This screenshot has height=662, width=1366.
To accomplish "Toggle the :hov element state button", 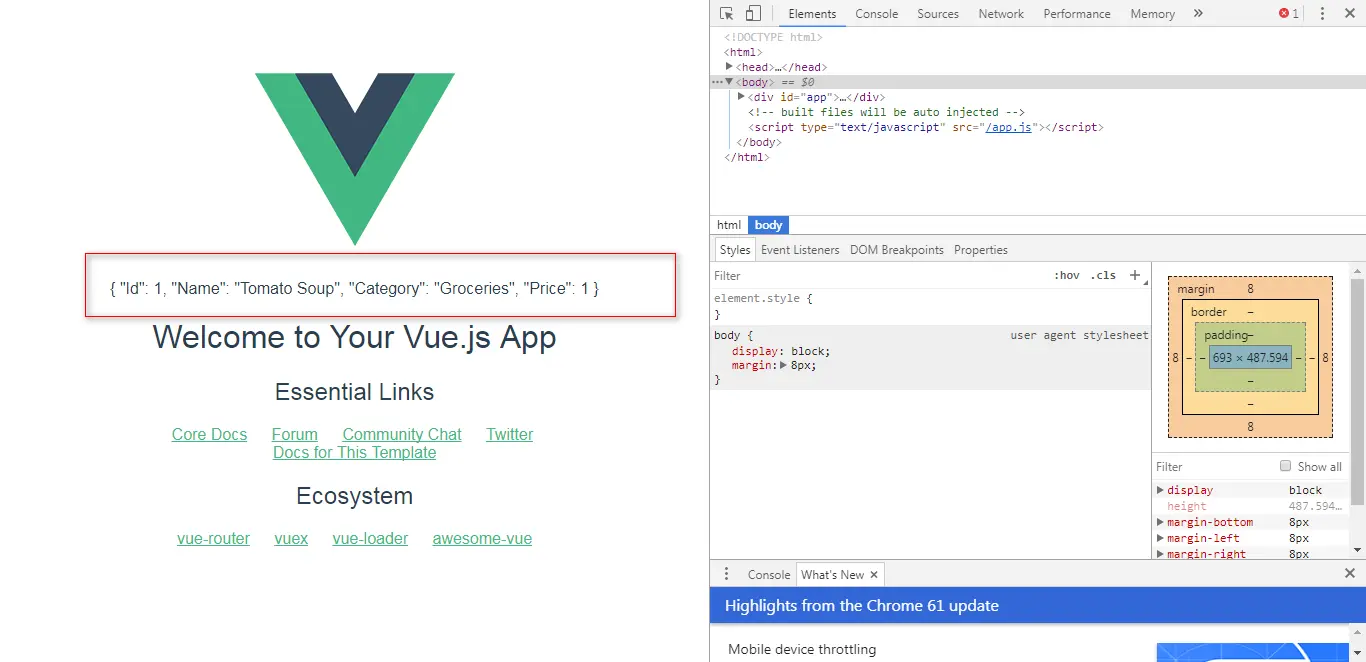I will pos(1067,275).
